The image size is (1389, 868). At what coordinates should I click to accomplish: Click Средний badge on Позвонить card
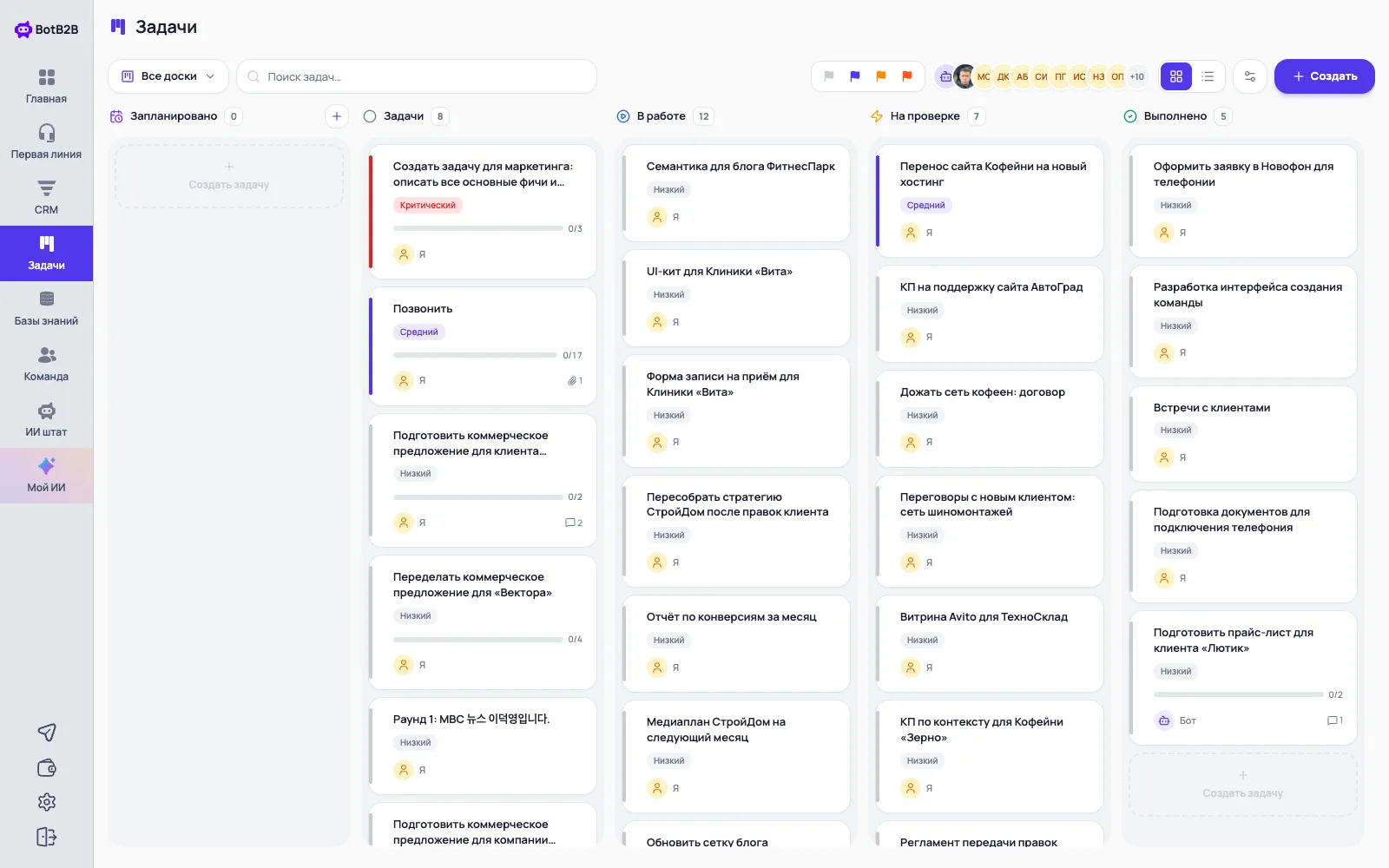click(418, 332)
